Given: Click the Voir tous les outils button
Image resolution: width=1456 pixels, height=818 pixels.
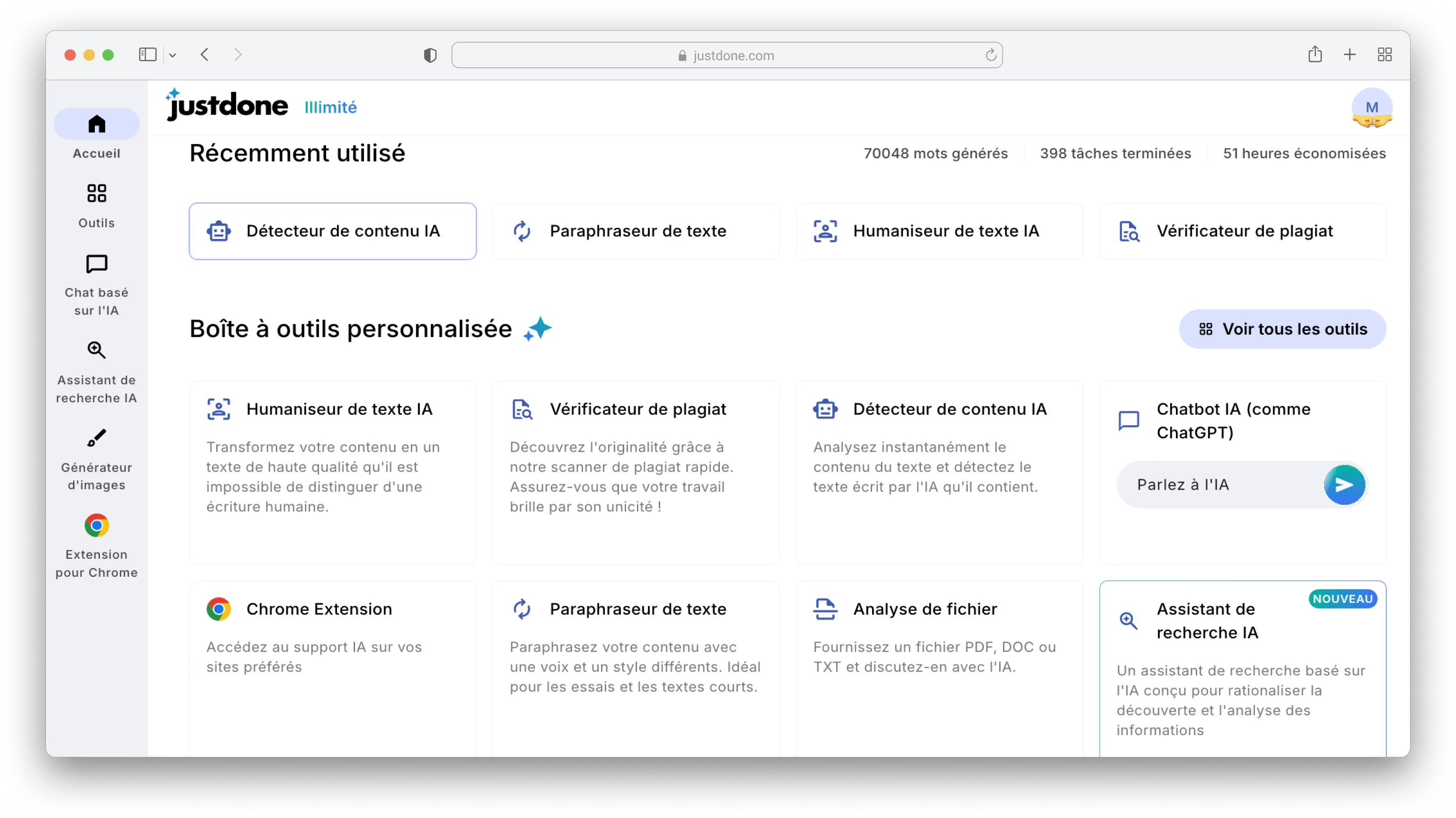Looking at the screenshot, I should coord(1282,329).
